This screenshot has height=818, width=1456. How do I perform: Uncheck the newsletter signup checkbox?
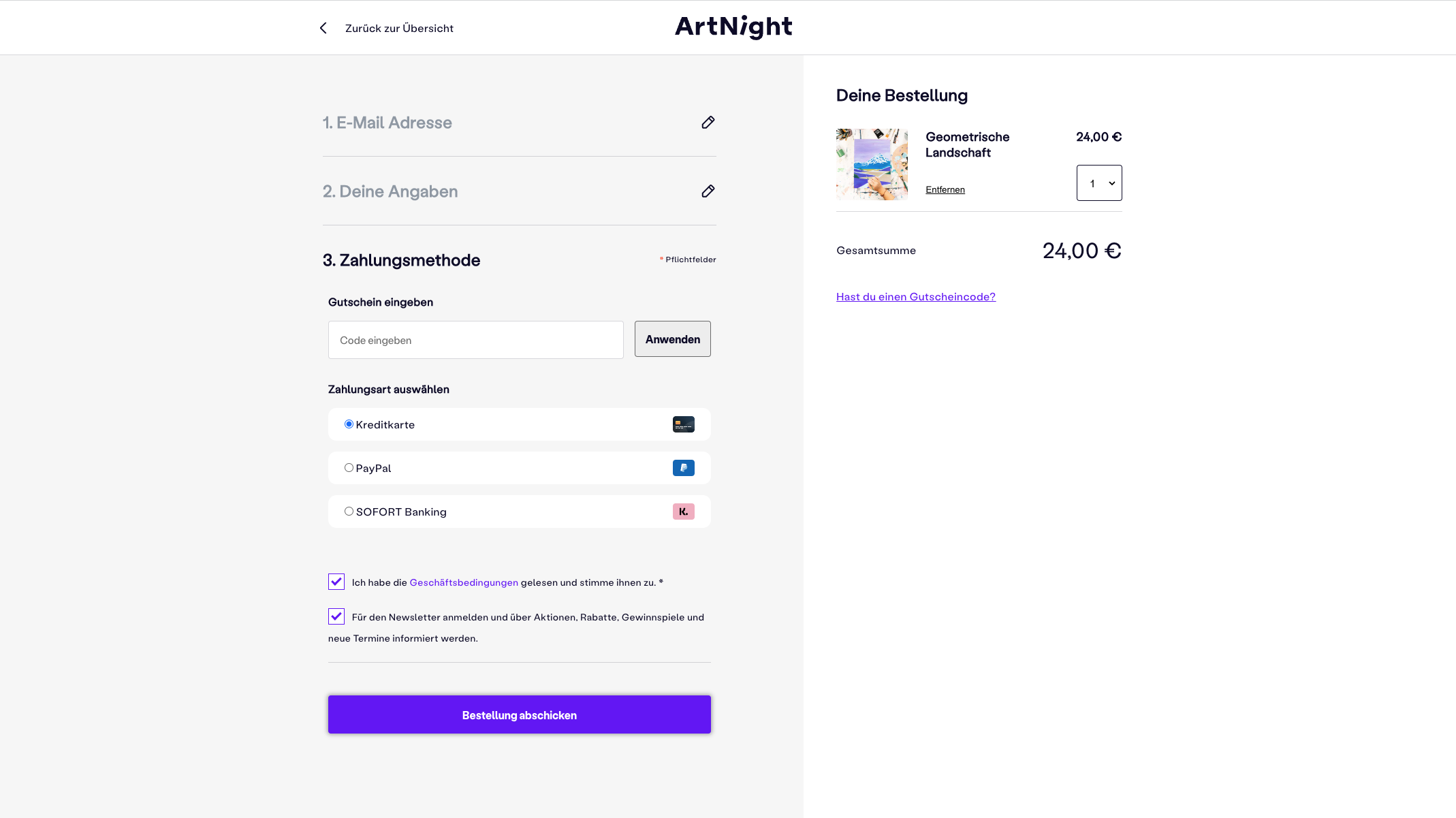coord(336,616)
